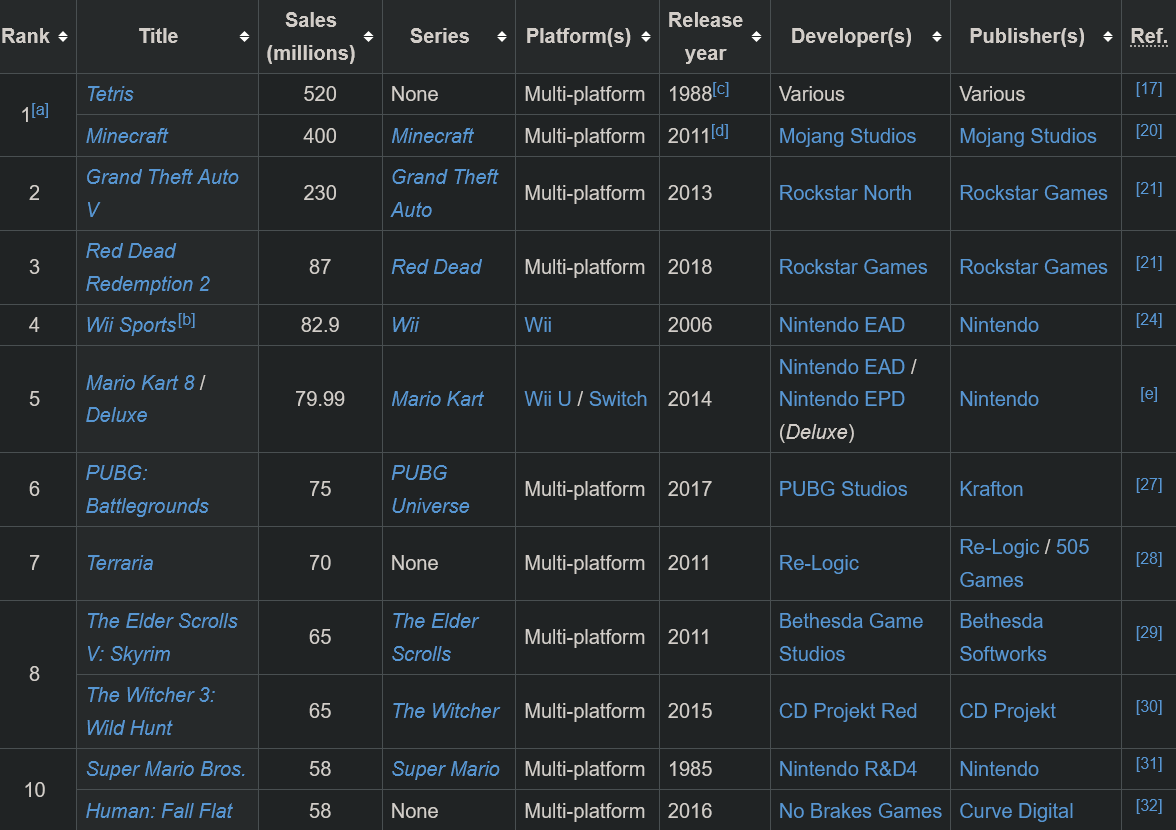Sort table by Rank column arrows

[63, 37]
